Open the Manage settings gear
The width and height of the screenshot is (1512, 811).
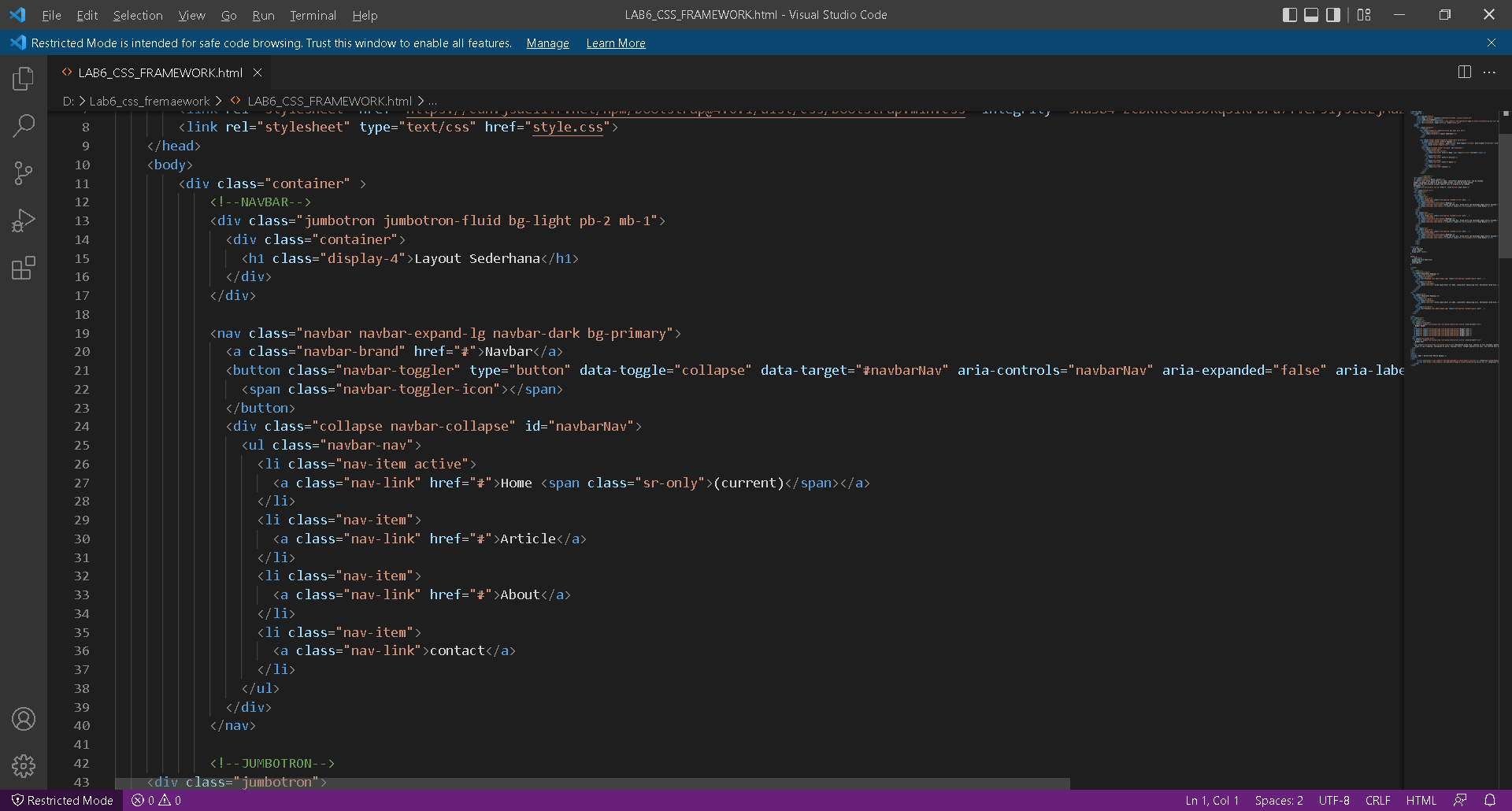click(x=23, y=766)
